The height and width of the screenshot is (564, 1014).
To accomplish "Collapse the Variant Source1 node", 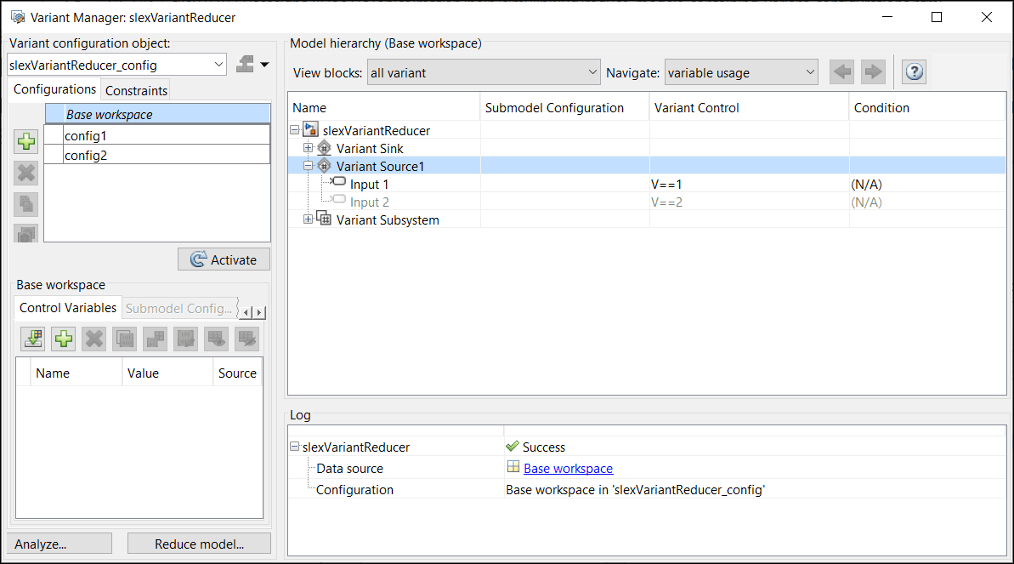I will tap(308, 166).
